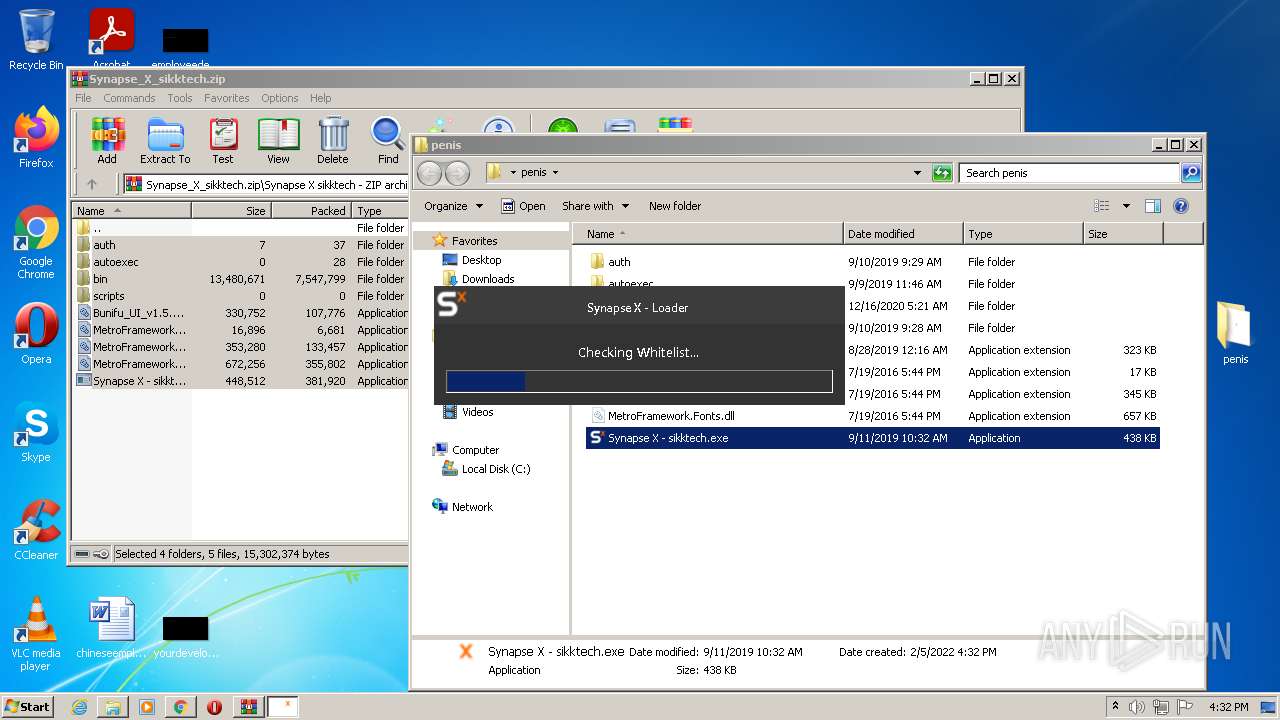Click WinRAR Find magnifier icon
Image resolution: width=1280 pixels, height=720 pixels.
[388, 139]
